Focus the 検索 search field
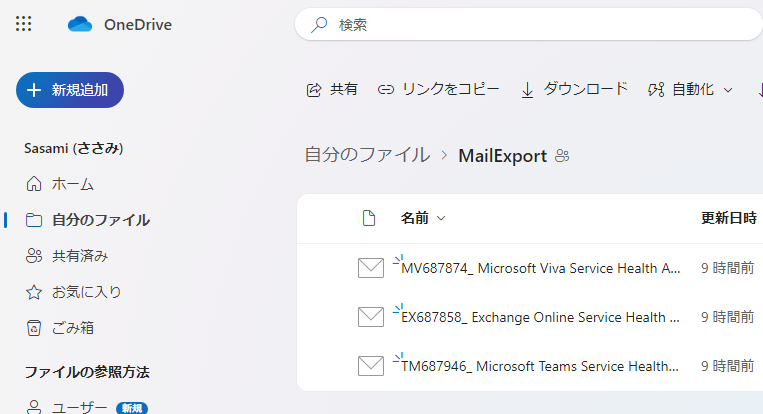Viewport: 763px width, 414px height. 529,24
